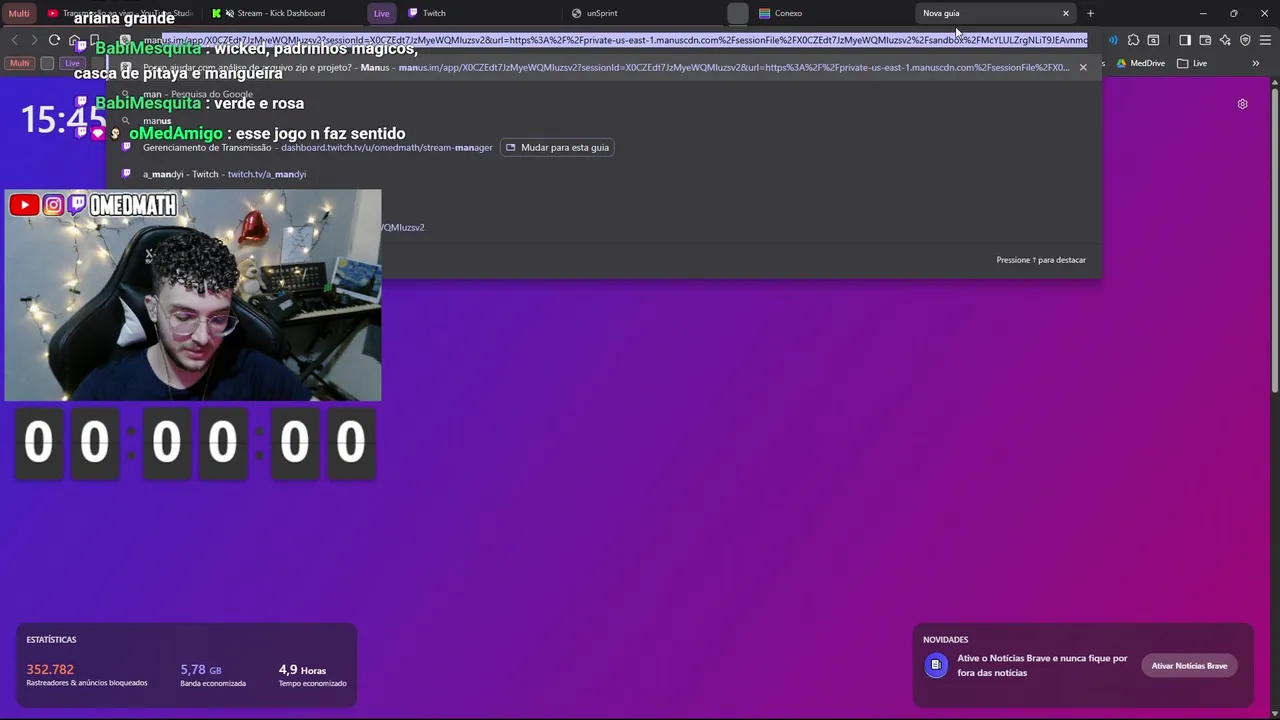Open a new tab with plus button
Image resolution: width=1280 pixels, height=720 pixels.
[x=1090, y=13]
